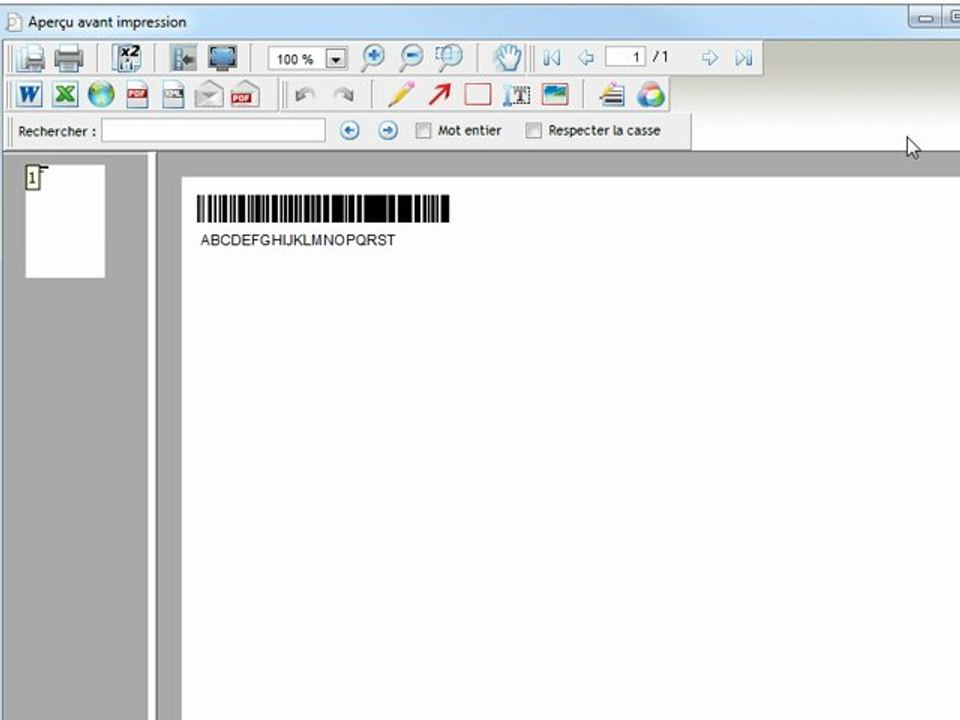Email the report as PDF attachment
The height and width of the screenshot is (720, 960).
tap(245, 95)
